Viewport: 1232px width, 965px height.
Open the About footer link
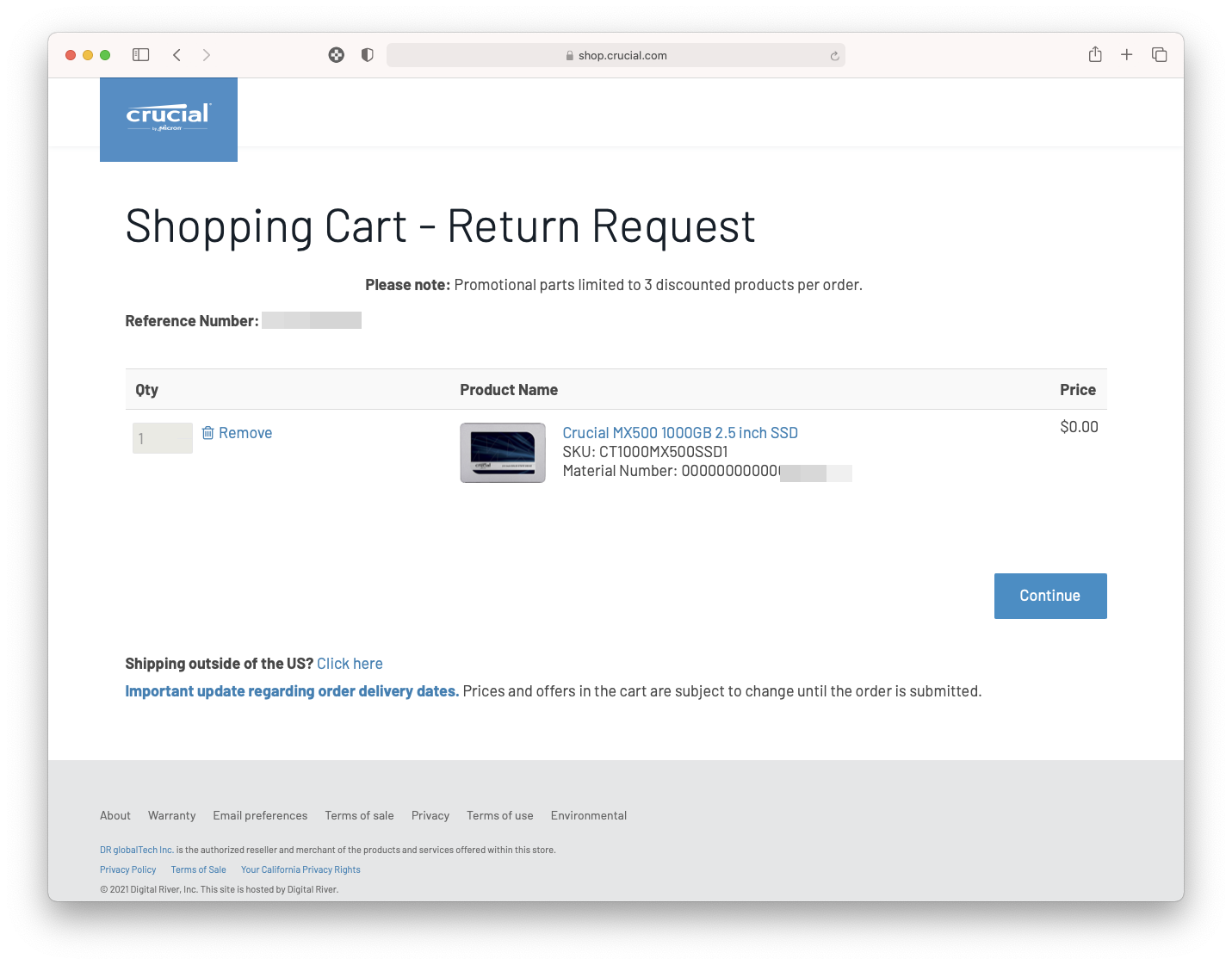pos(115,815)
